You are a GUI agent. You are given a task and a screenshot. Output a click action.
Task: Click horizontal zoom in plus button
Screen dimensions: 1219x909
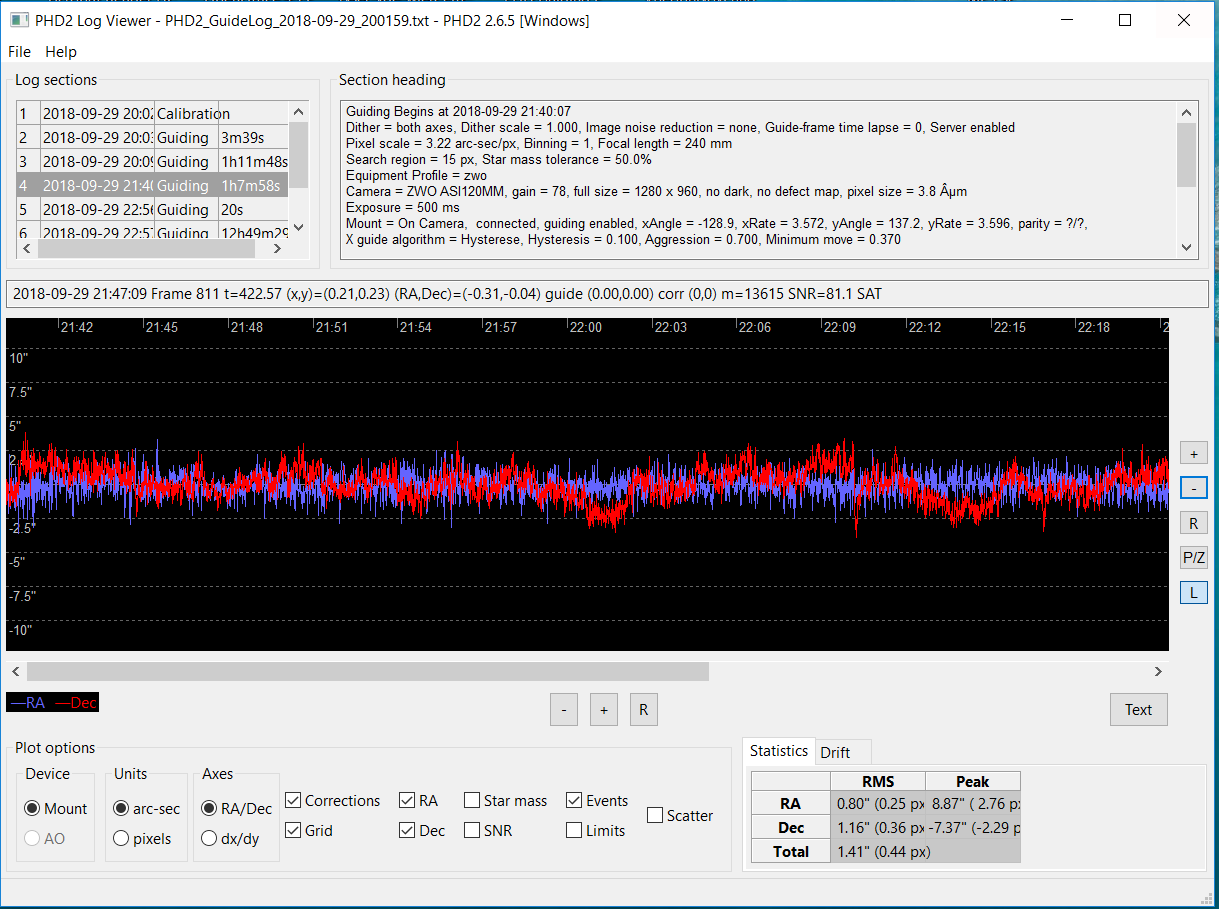click(604, 710)
